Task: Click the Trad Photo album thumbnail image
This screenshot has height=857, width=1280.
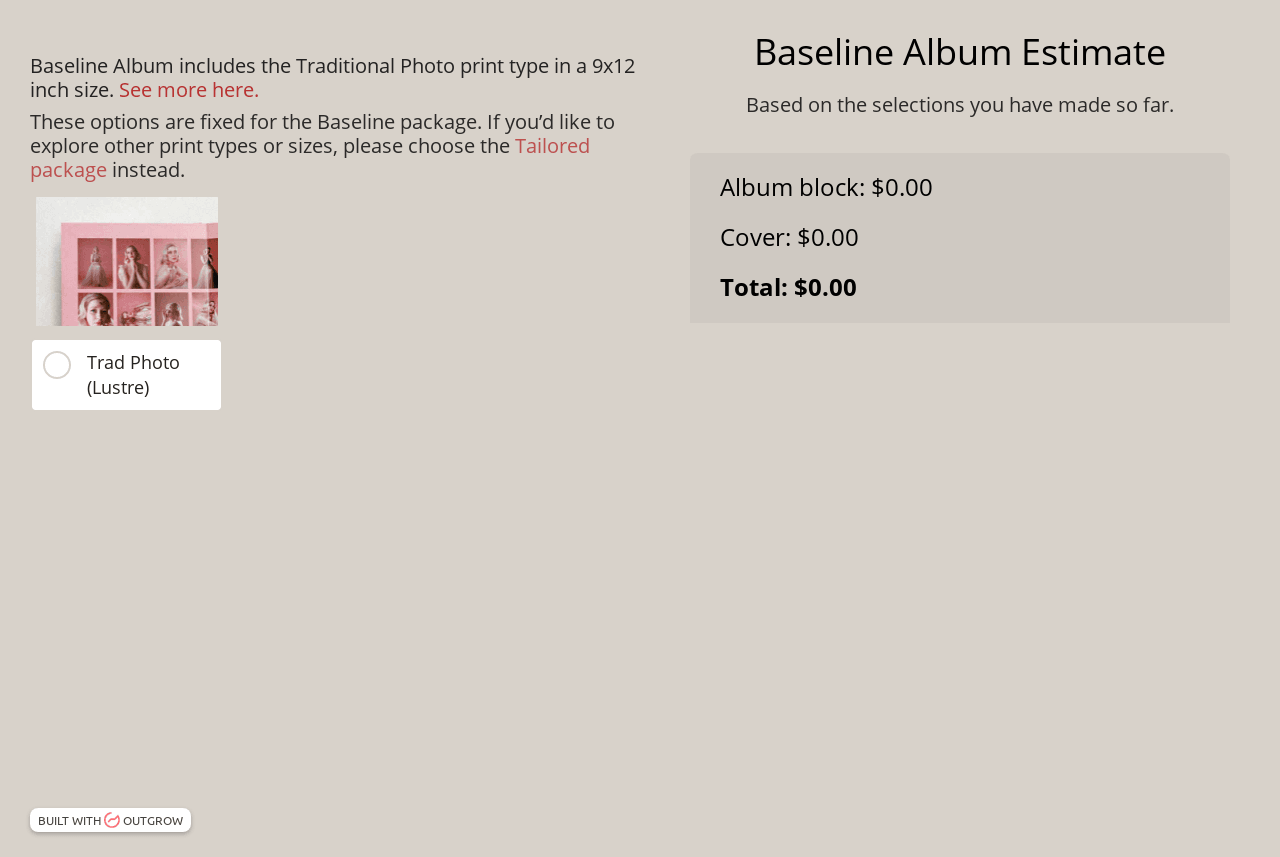Action: point(127,260)
